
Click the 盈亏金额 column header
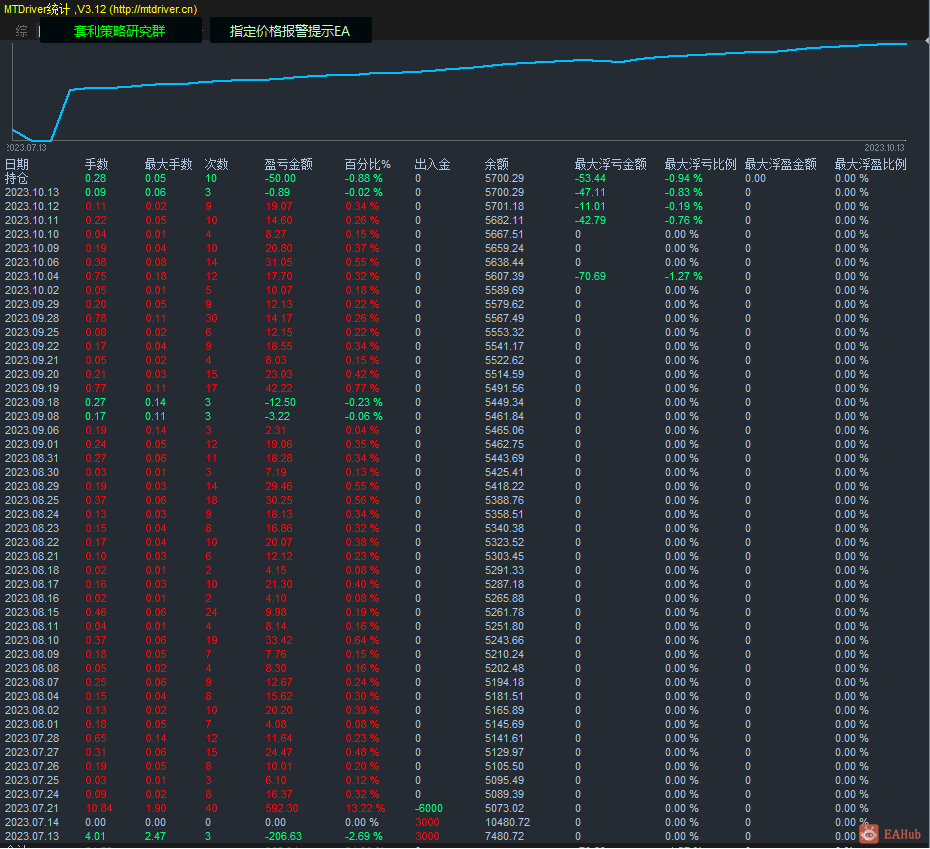click(x=288, y=164)
